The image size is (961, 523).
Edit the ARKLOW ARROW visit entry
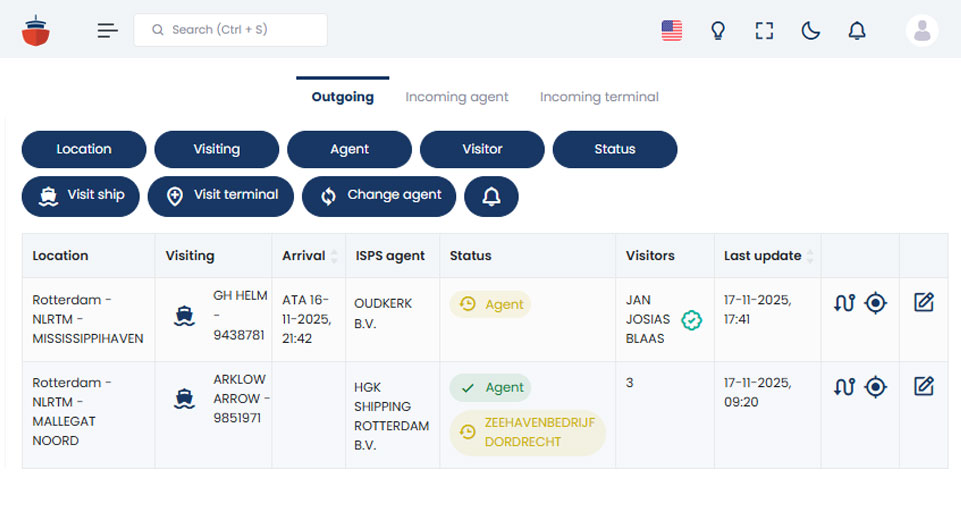924,387
